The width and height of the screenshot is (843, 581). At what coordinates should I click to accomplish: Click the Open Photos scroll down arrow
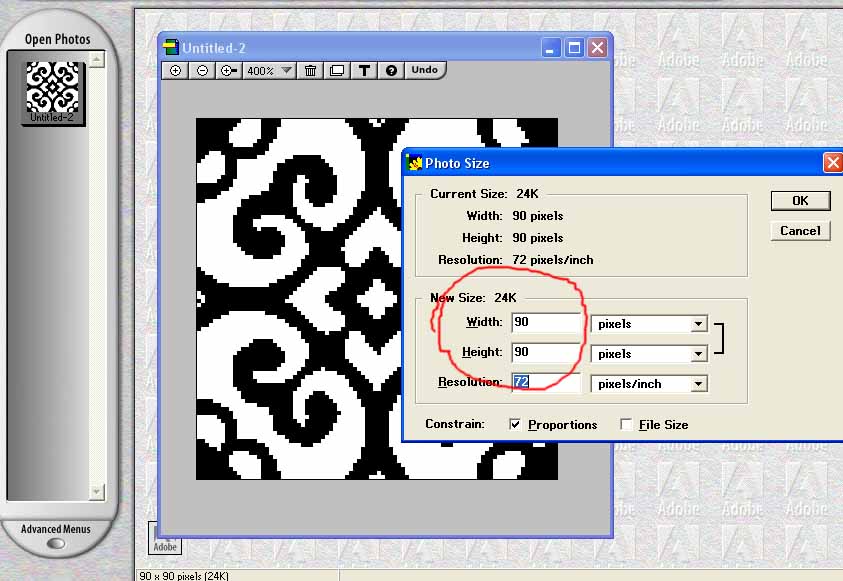97,491
